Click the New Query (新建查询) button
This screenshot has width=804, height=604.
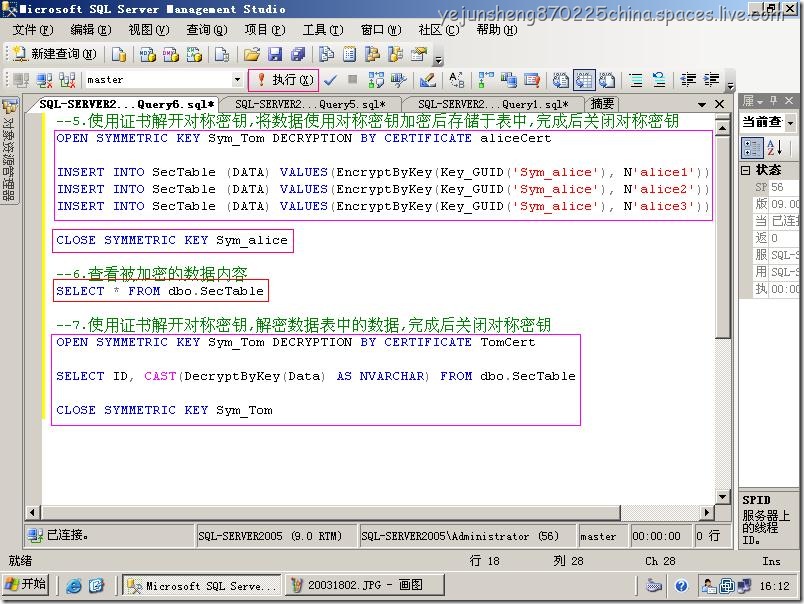[x=55, y=54]
